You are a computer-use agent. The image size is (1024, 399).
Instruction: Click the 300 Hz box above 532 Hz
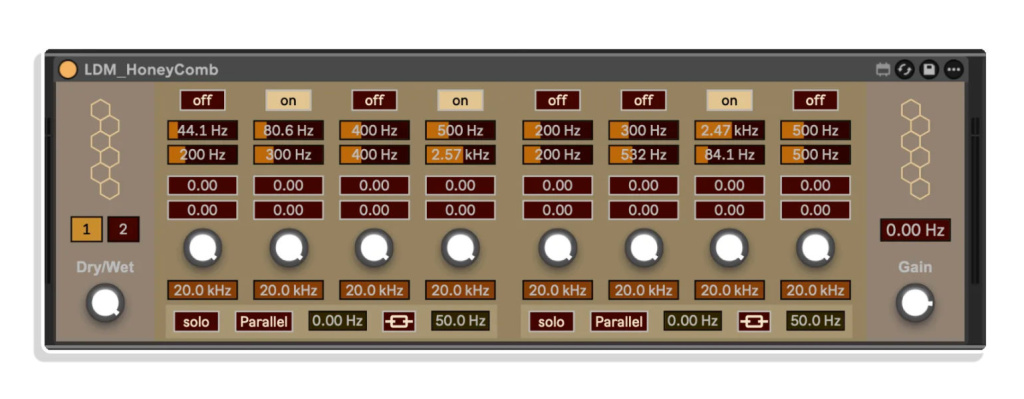(643, 130)
